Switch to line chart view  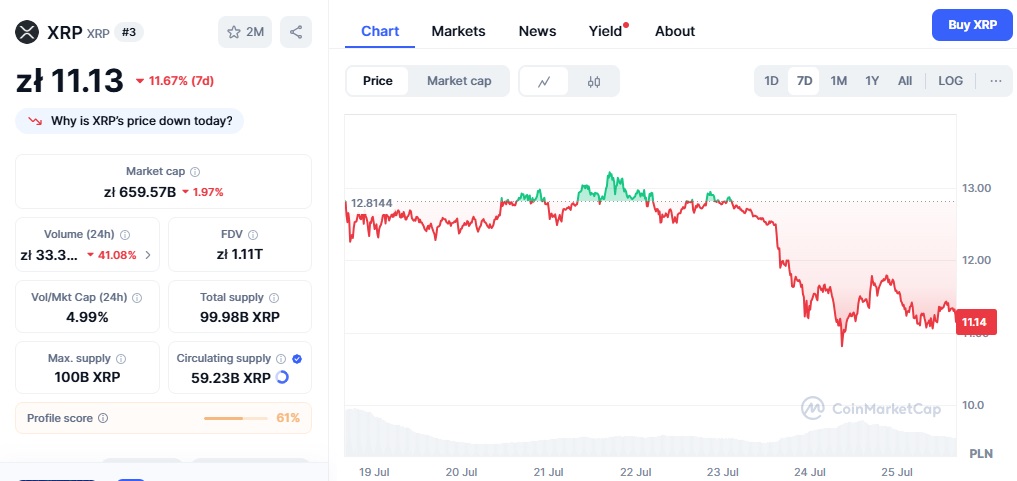[544, 81]
